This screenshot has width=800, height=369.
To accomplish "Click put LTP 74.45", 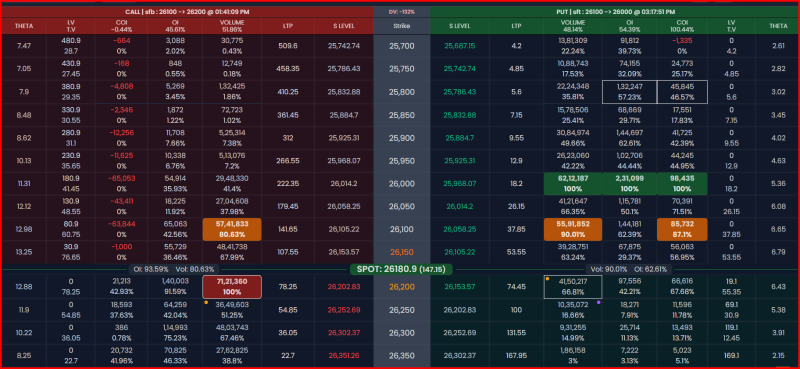I will [516, 287].
